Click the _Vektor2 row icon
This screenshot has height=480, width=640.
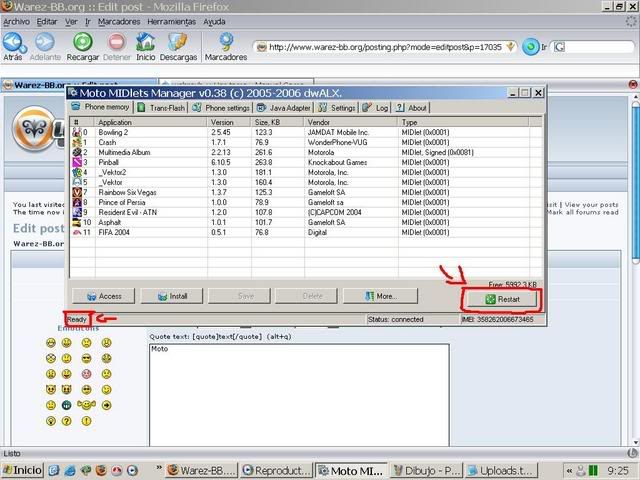(x=77, y=172)
